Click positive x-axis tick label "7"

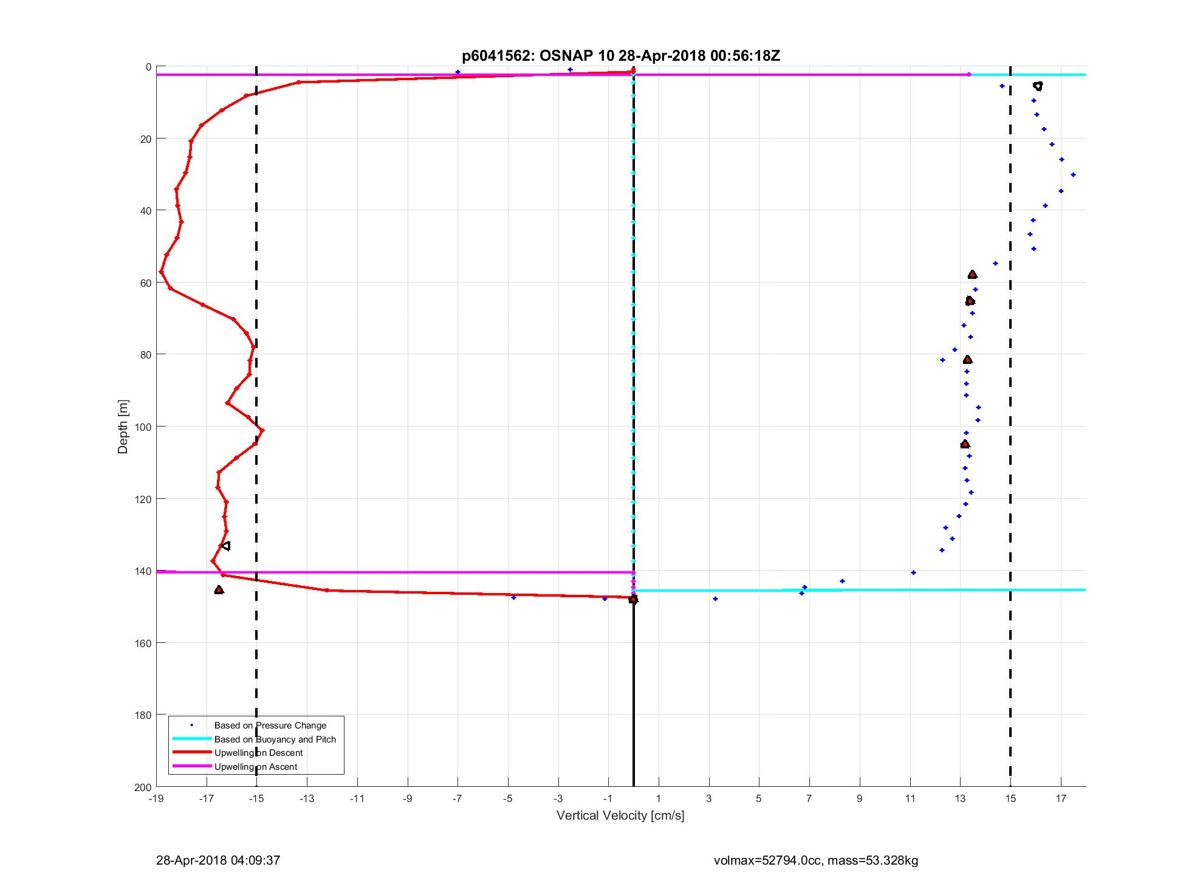click(809, 799)
